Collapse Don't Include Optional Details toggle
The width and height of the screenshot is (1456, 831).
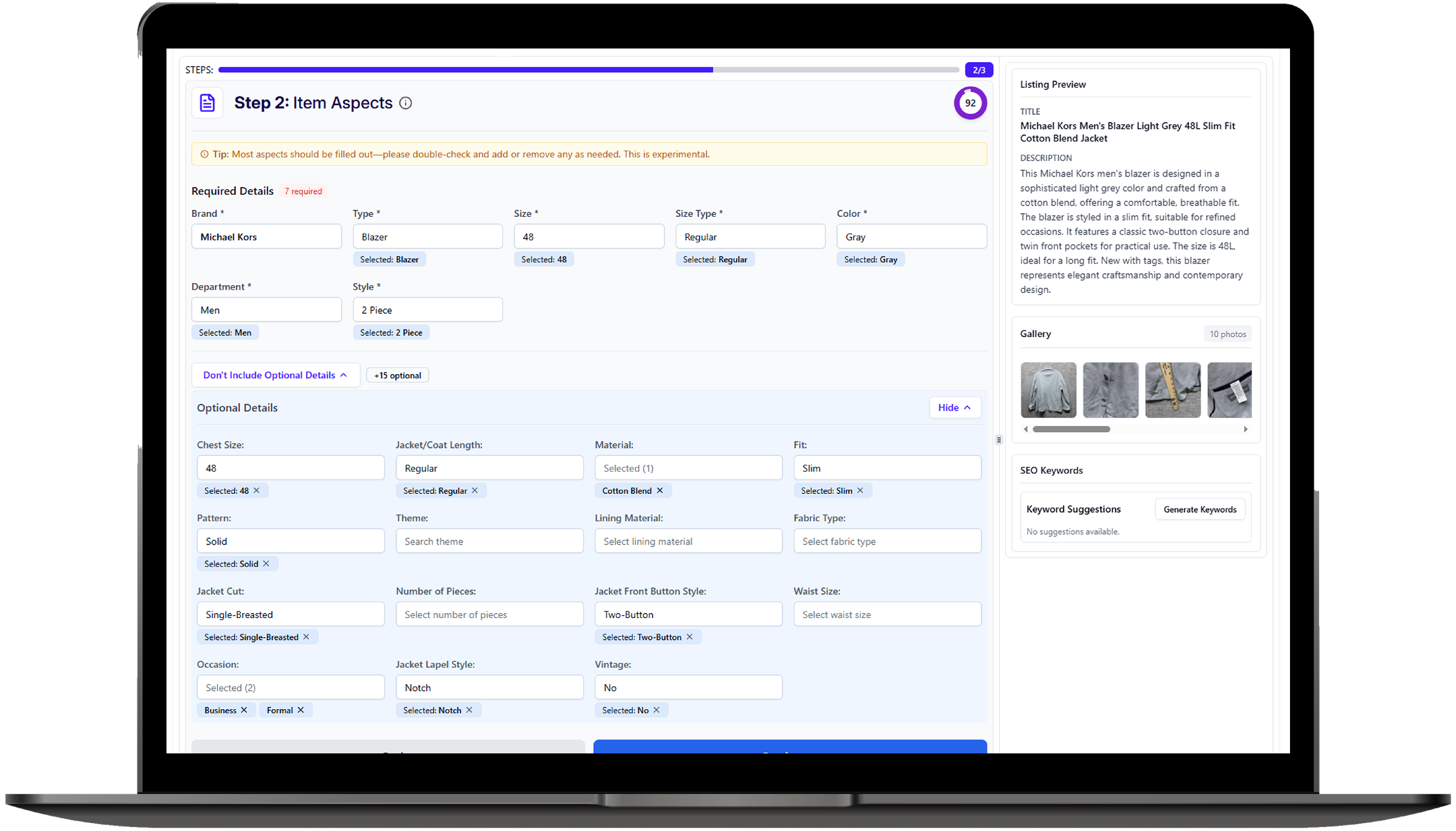coord(275,375)
